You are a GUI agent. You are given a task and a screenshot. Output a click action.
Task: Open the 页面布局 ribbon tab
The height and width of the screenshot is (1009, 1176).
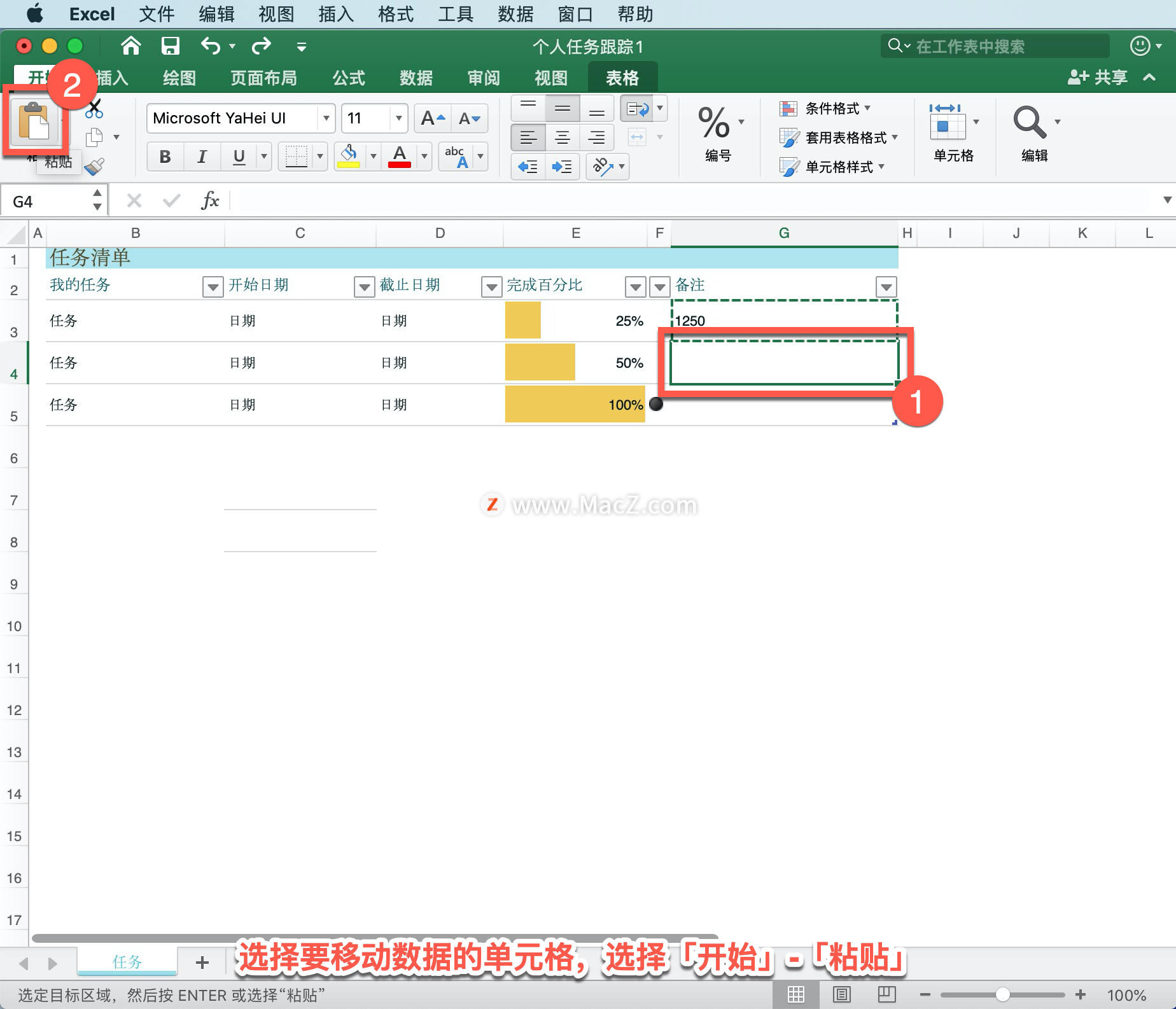[x=263, y=78]
